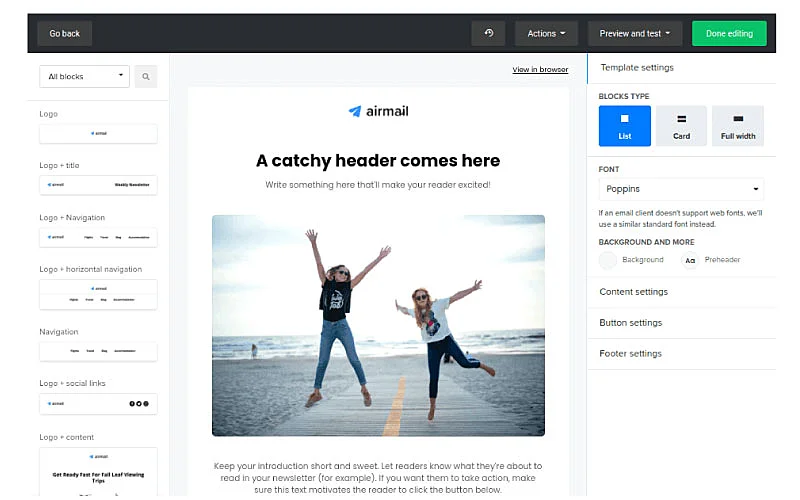Click the Background color swatch
The image size is (800, 500).
(608, 260)
